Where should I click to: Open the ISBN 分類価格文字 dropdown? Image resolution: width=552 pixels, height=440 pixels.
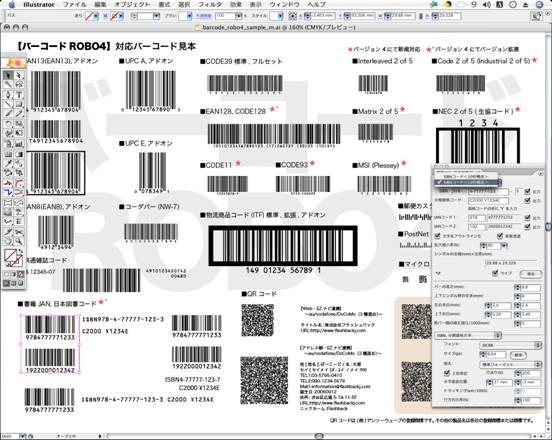468,335
